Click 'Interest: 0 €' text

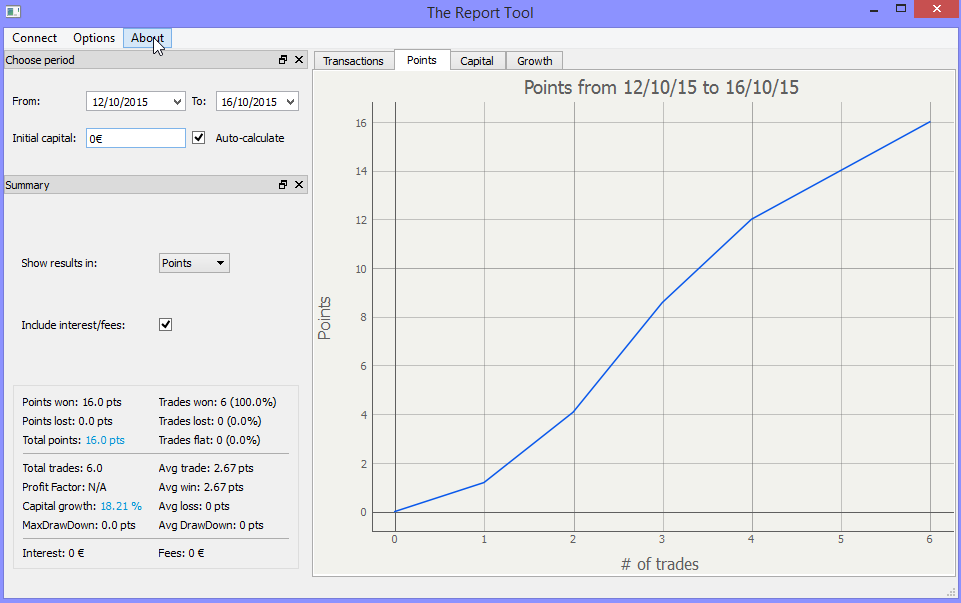pyautogui.click(x=53, y=553)
